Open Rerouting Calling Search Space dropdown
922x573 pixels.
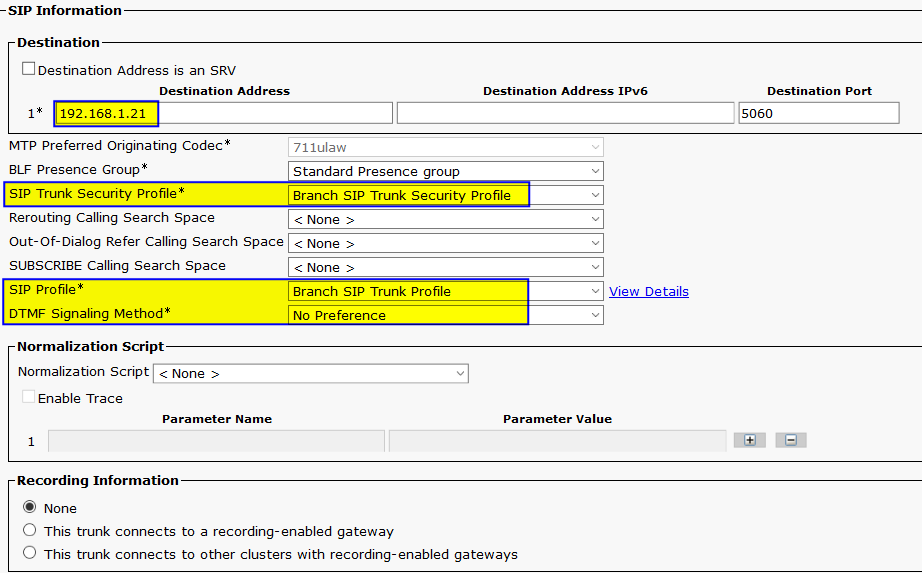(x=446, y=219)
